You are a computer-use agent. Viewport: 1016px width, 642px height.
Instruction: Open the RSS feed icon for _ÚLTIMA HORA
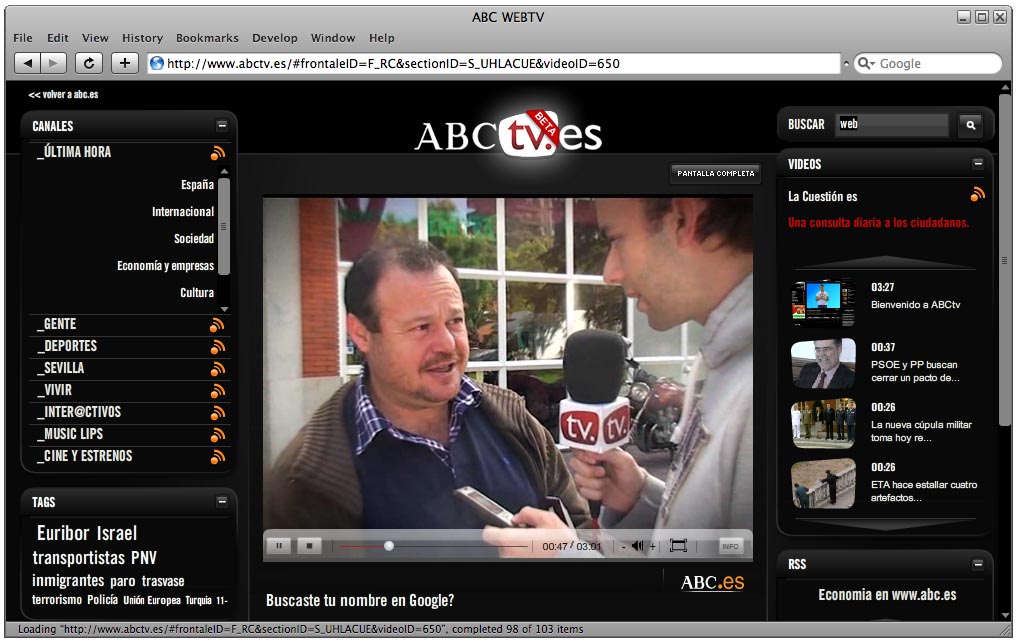tap(218, 153)
